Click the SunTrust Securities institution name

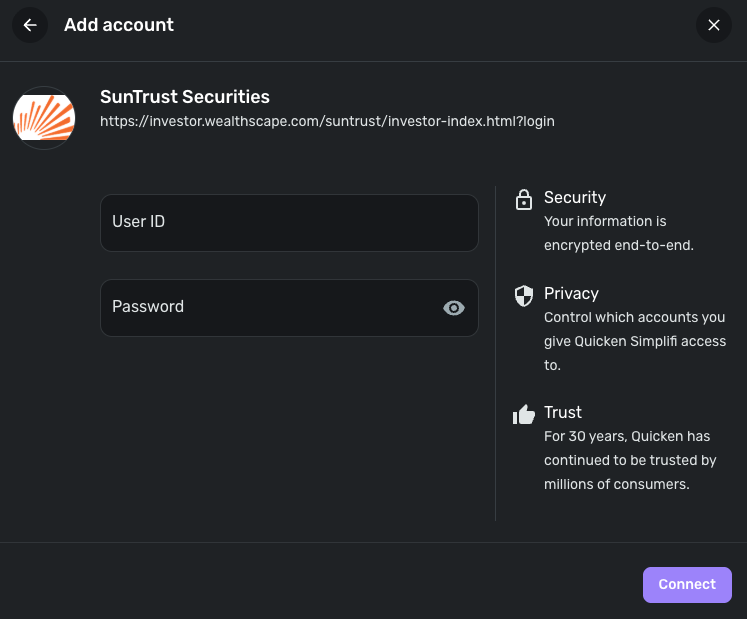(185, 97)
